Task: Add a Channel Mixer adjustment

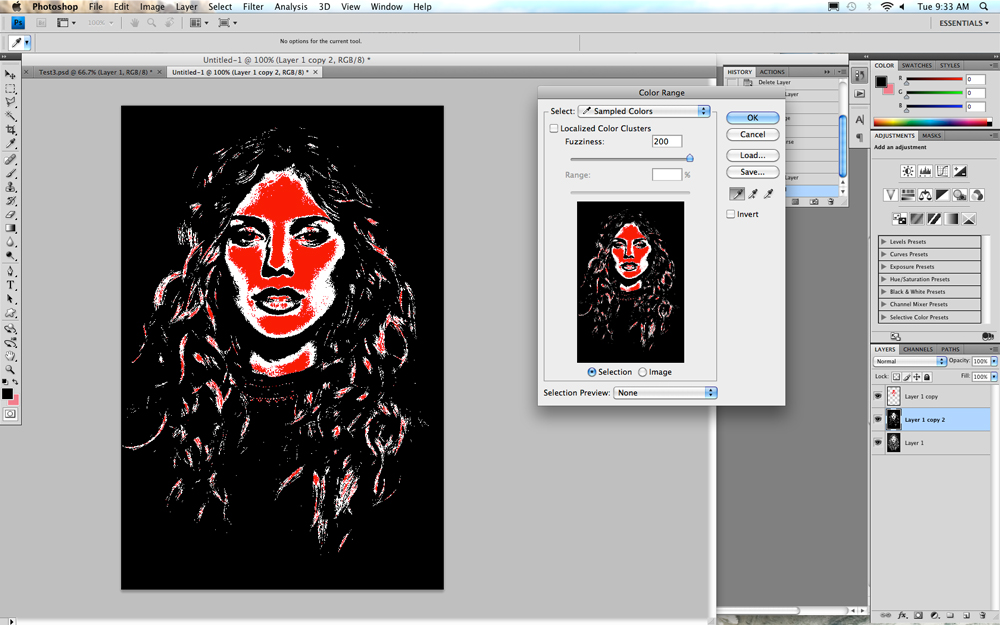Action: coord(976,195)
